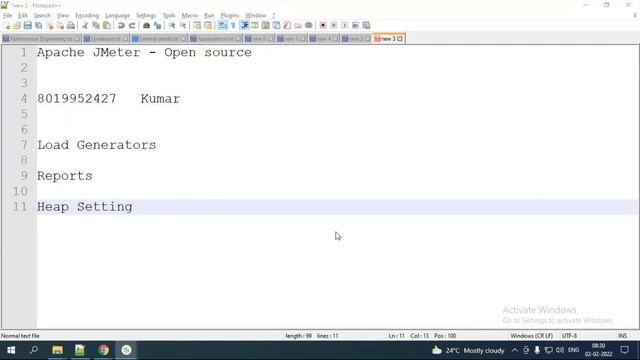Click the 'Heap Setting' line
The height and width of the screenshot is (360, 640).
(x=84, y=207)
